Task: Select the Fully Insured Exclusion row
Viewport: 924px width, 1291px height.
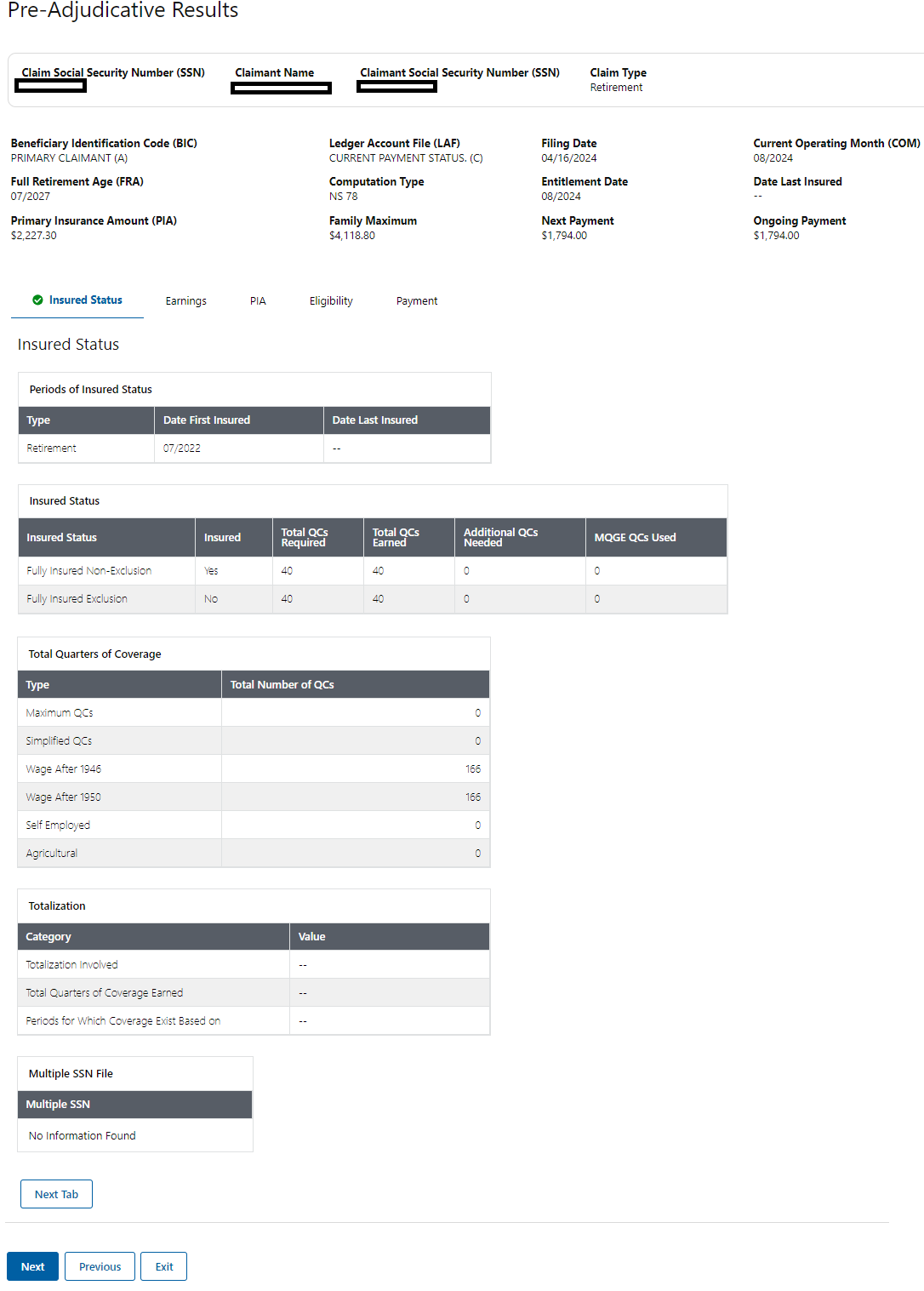Action: (x=77, y=599)
